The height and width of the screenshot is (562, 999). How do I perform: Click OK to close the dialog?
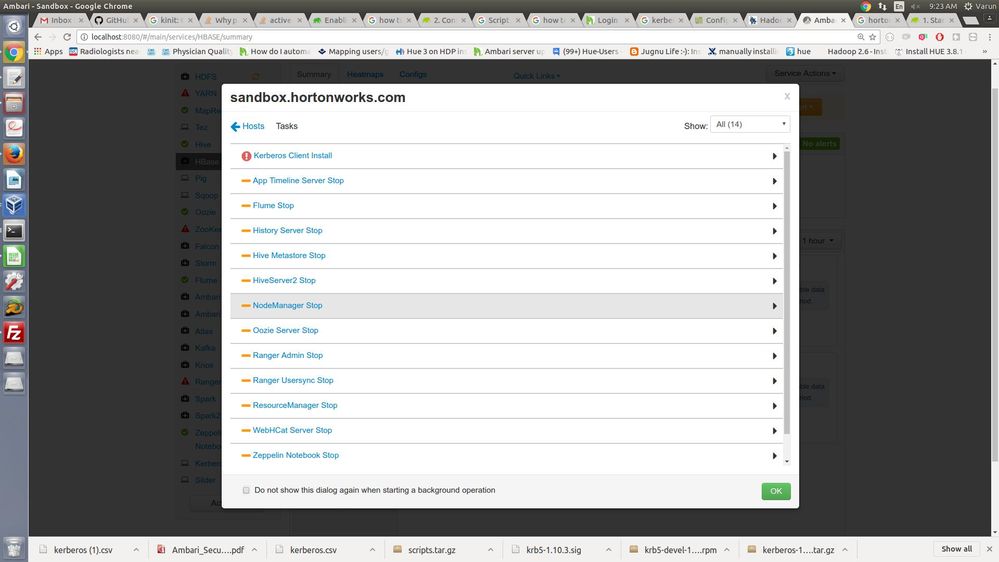pos(775,491)
